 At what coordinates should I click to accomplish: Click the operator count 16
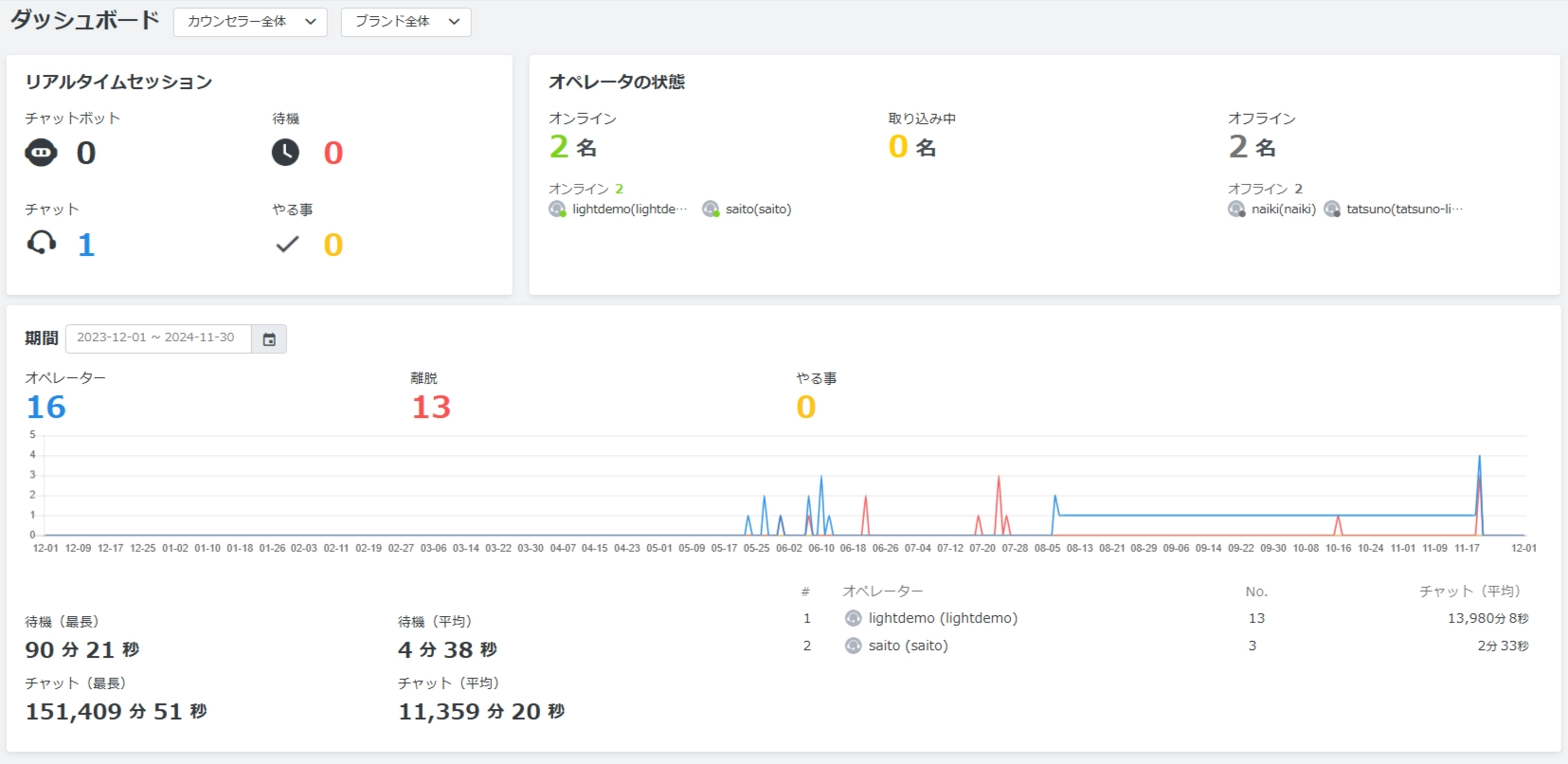click(46, 408)
